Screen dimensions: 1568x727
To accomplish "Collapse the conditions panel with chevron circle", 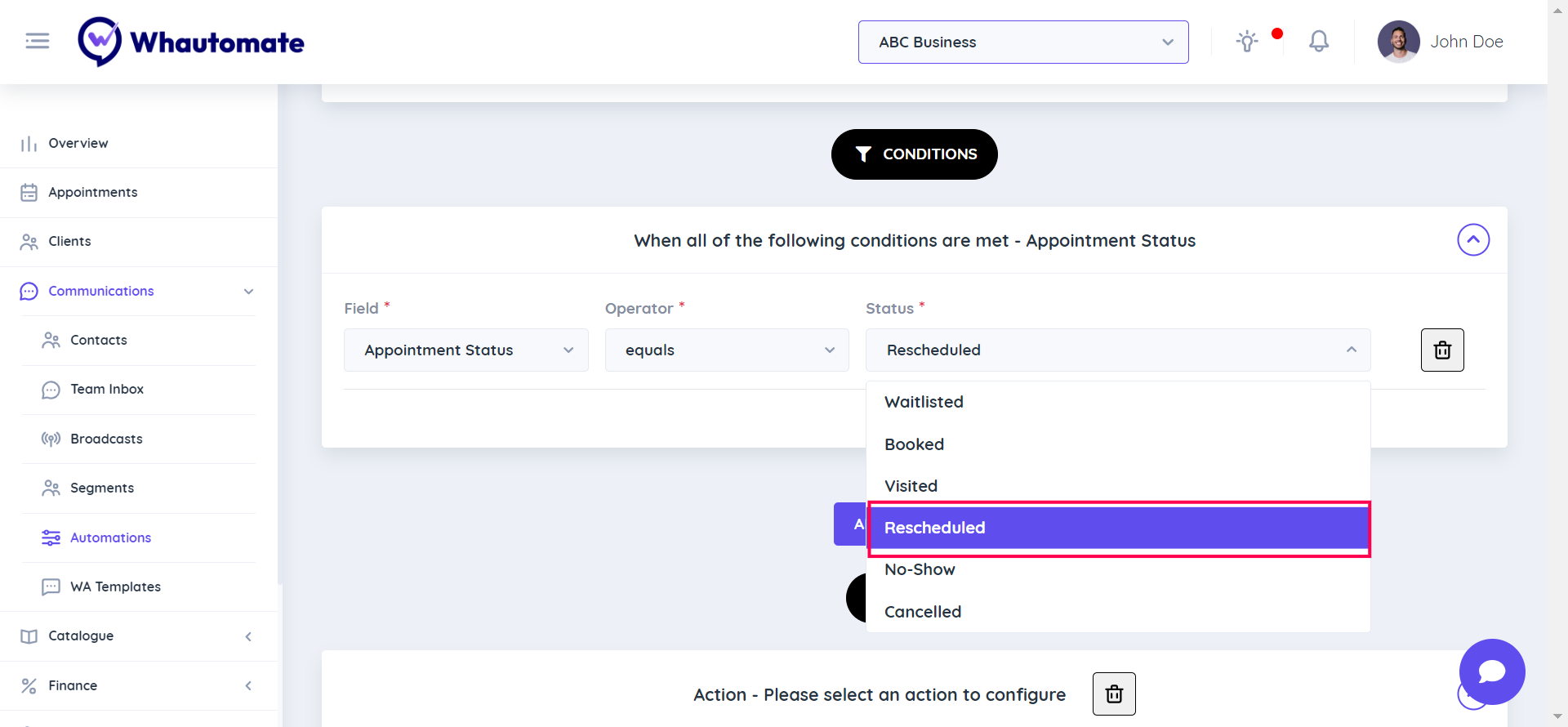I will [x=1472, y=240].
